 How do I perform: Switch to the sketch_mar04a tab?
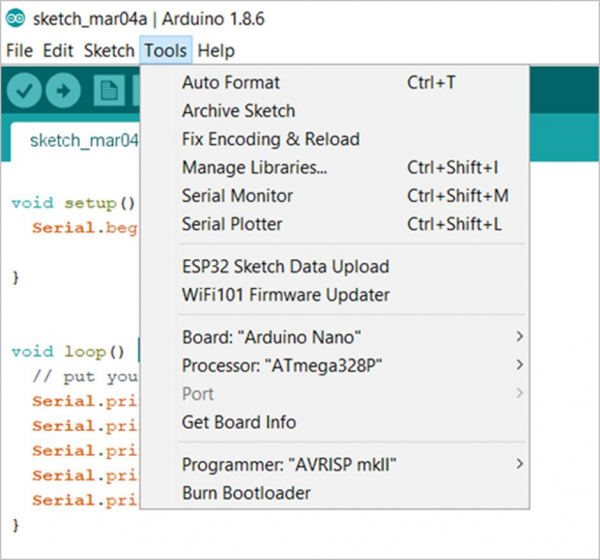click(x=82, y=139)
